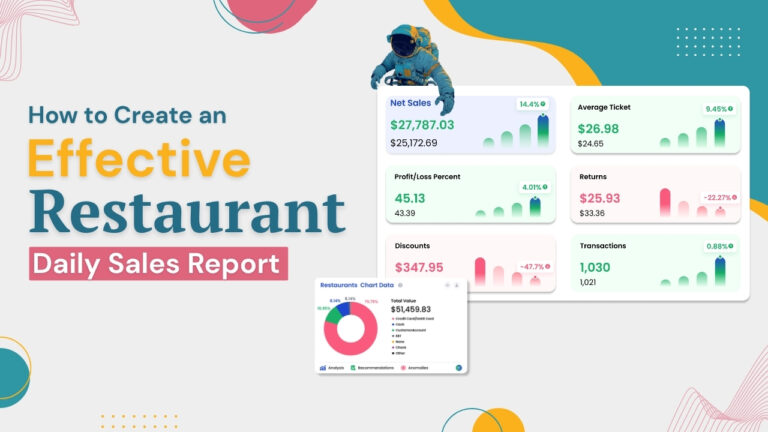Click the Other legend entry
The image size is (768, 432).
pos(399,353)
